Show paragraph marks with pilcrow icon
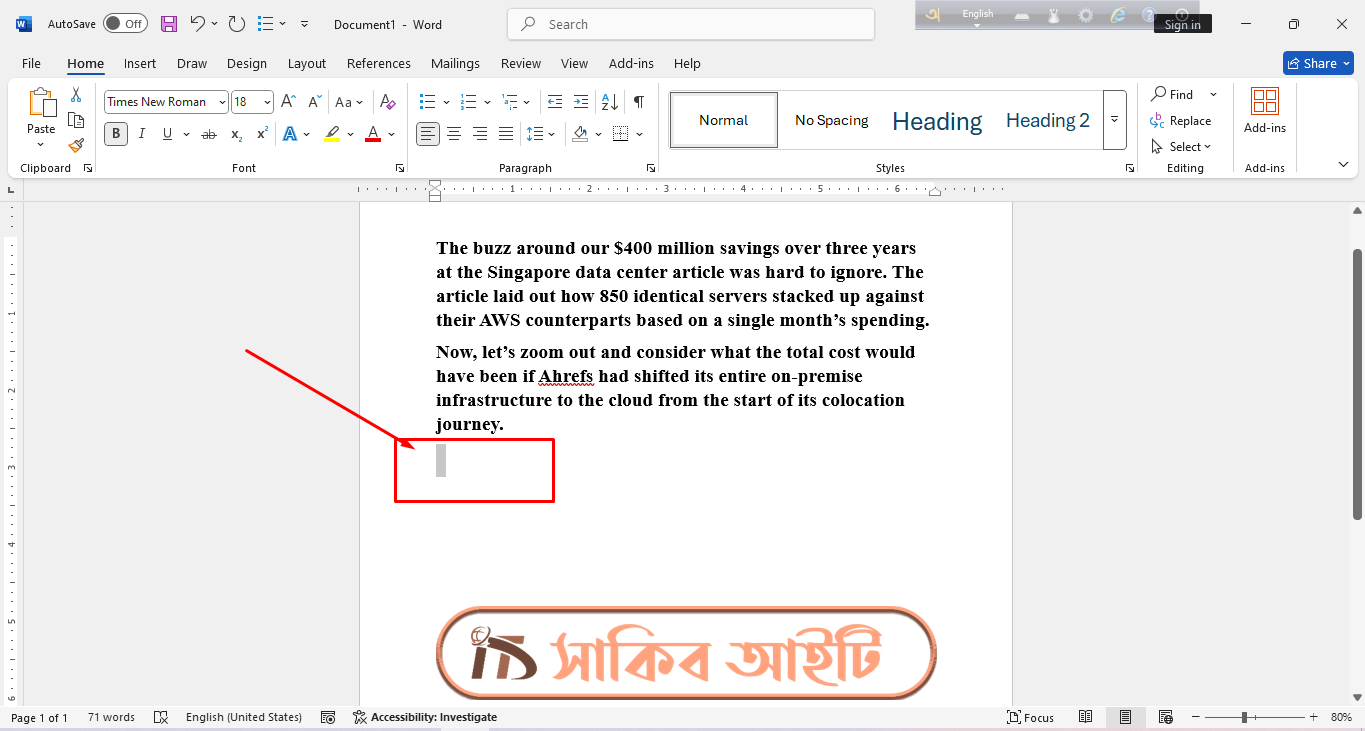The image size is (1365, 731). (x=638, y=102)
